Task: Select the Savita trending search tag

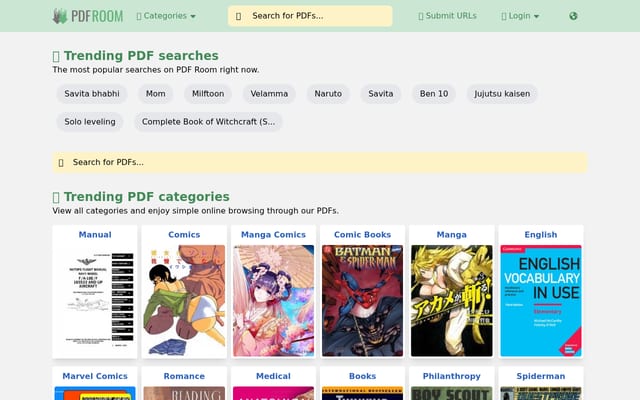Action: coord(381,94)
